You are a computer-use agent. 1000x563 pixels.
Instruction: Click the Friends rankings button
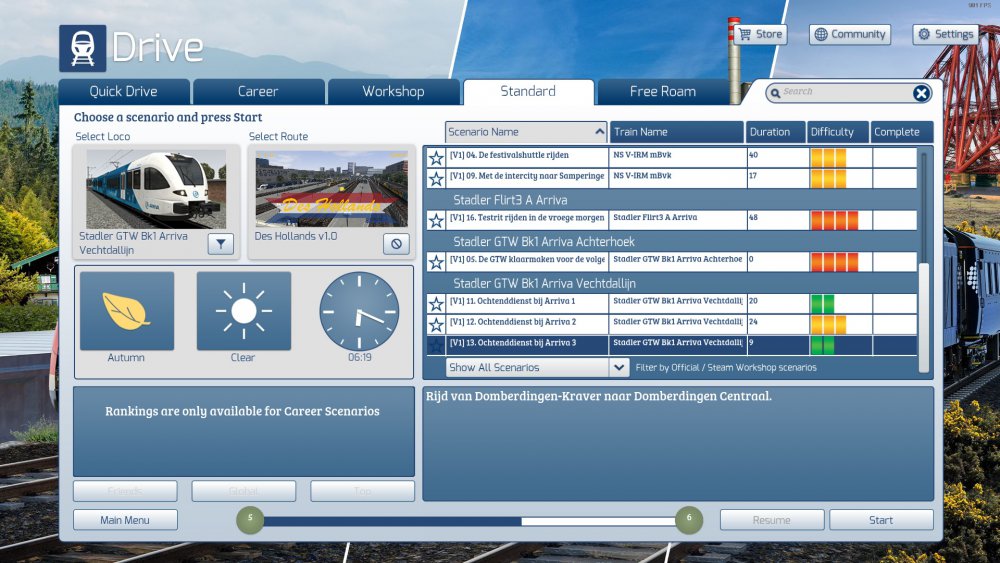click(125, 491)
